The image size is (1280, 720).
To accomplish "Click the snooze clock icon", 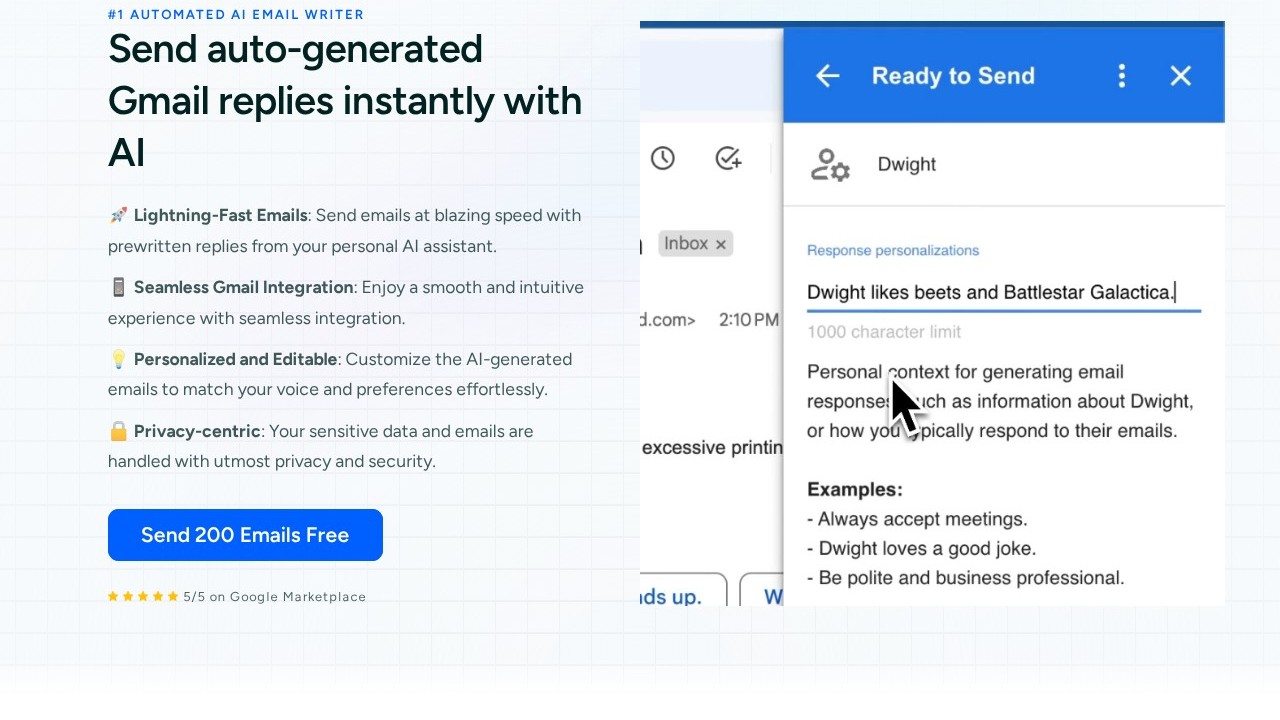I will click(663, 158).
